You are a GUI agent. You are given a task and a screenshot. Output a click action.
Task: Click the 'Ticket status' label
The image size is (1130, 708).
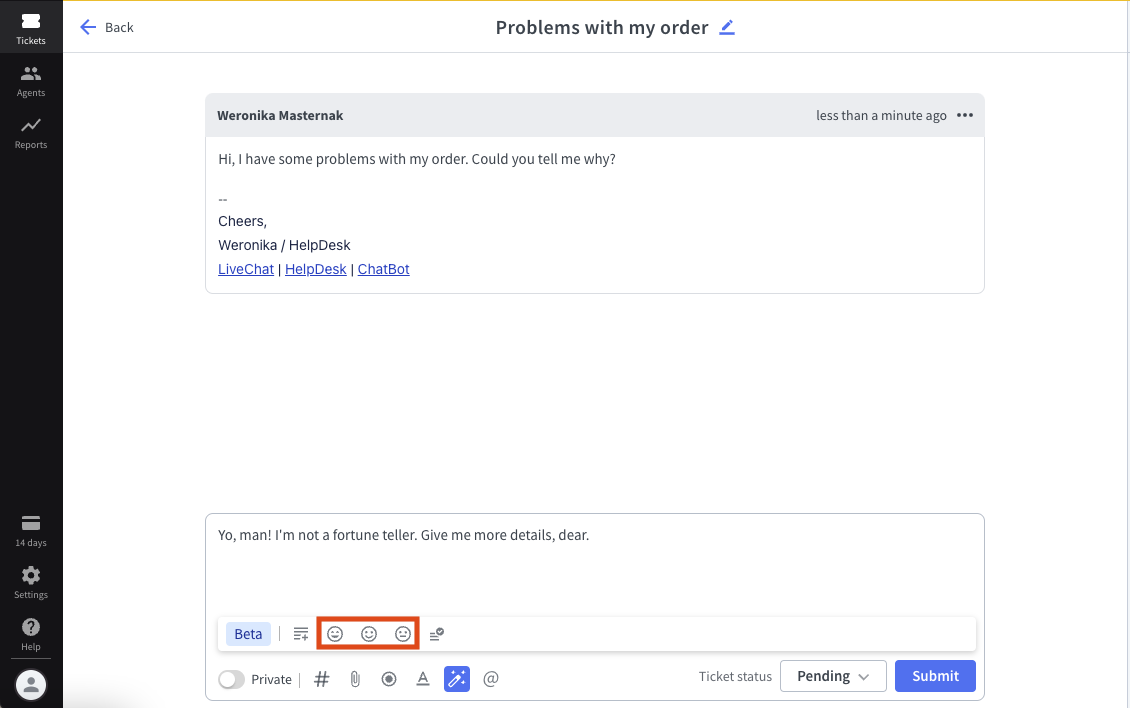[x=735, y=676]
